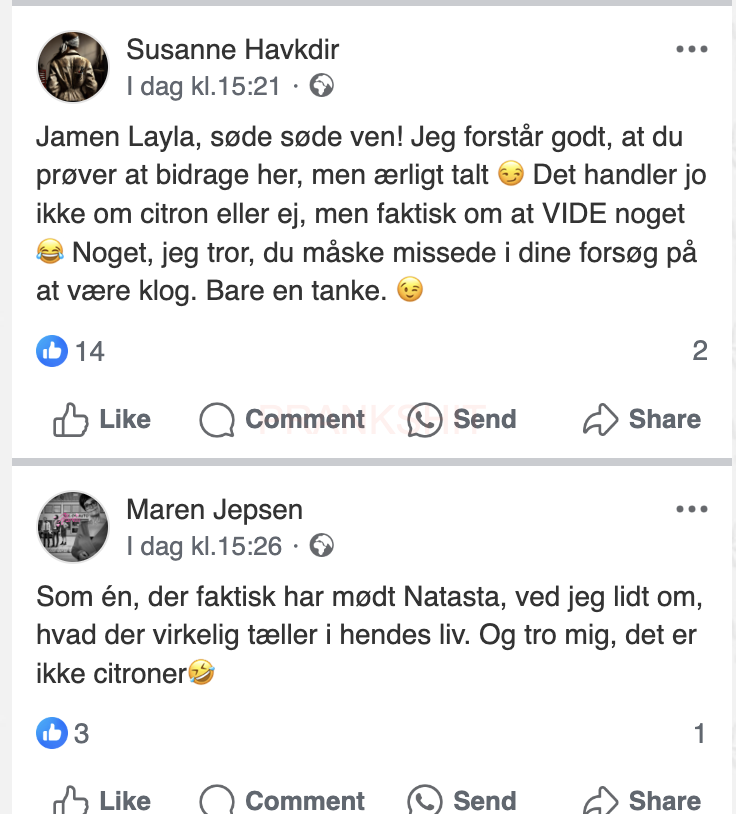The width and height of the screenshot is (736, 814).
Task: Comment on Susanne Havkdir's post
Action: tap(282, 420)
